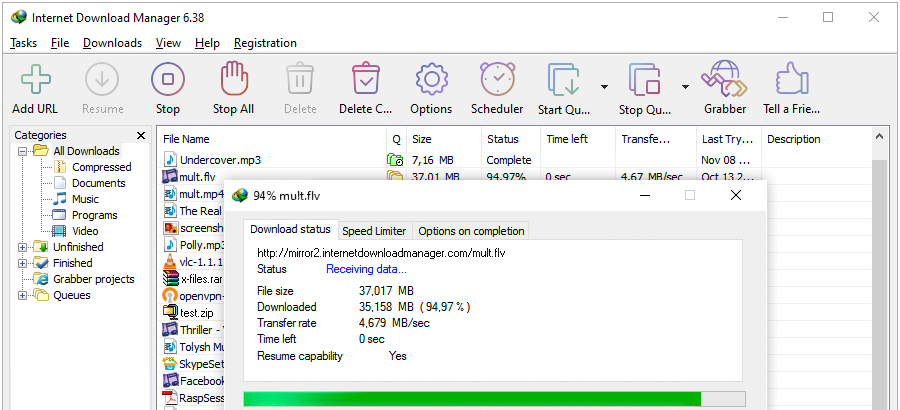Close the mult.flv download dialog
Image resolution: width=900 pixels, height=410 pixels.
pyautogui.click(x=736, y=195)
